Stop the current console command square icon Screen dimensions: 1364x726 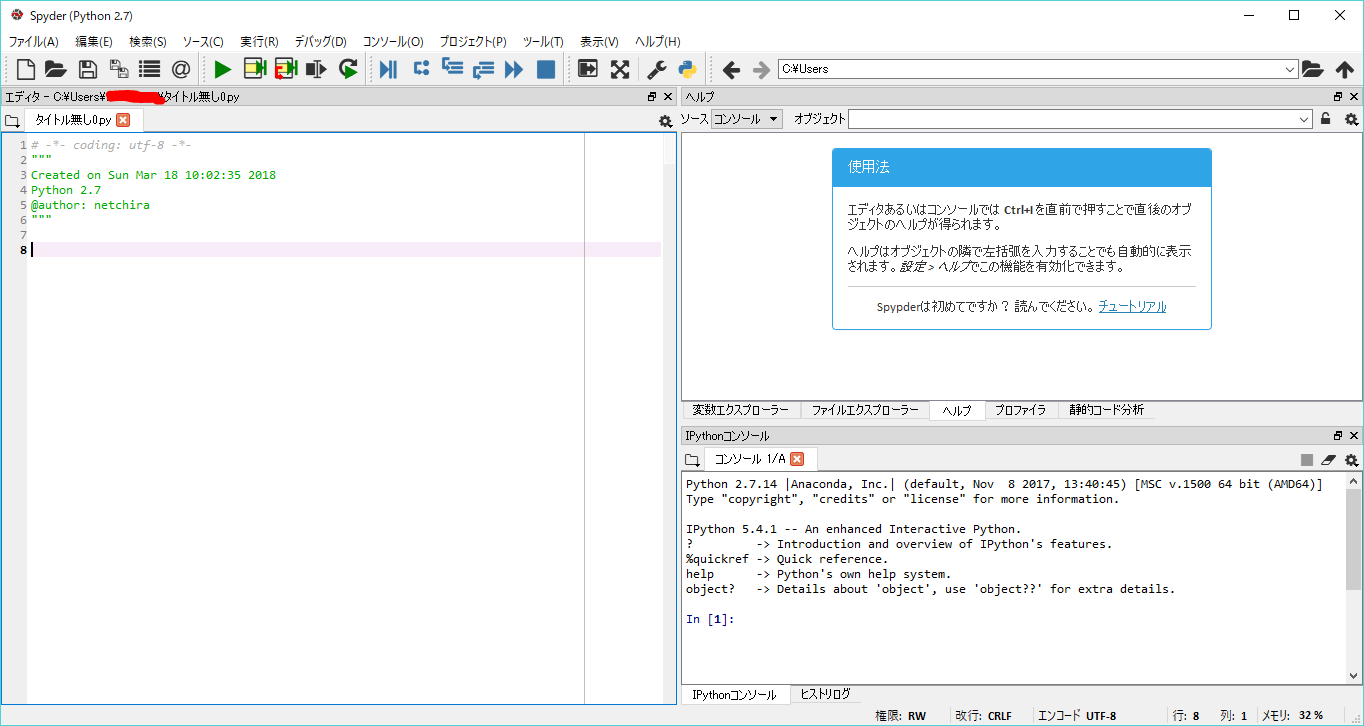click(1306, 460)
